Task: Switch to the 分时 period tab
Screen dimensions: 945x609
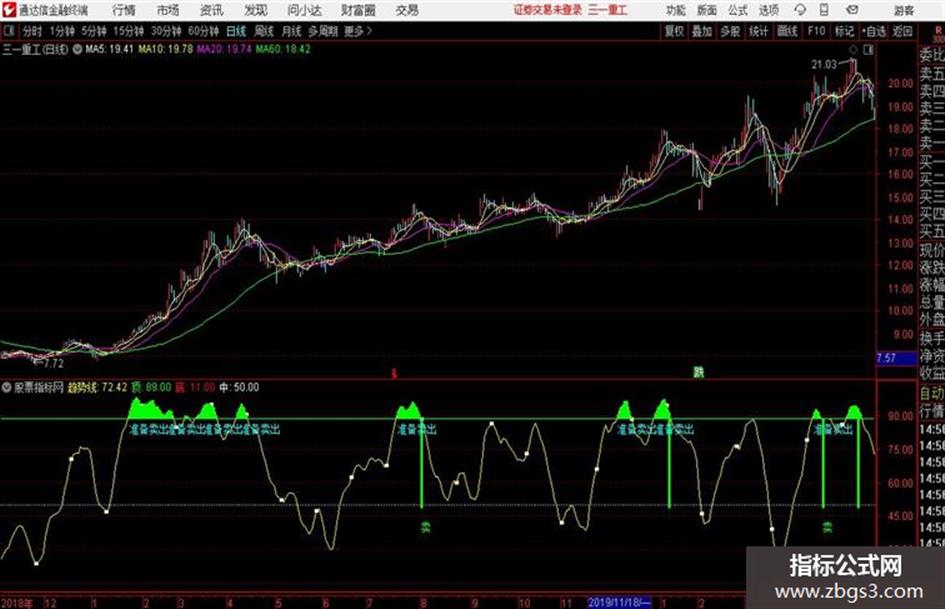Action: 32,31
